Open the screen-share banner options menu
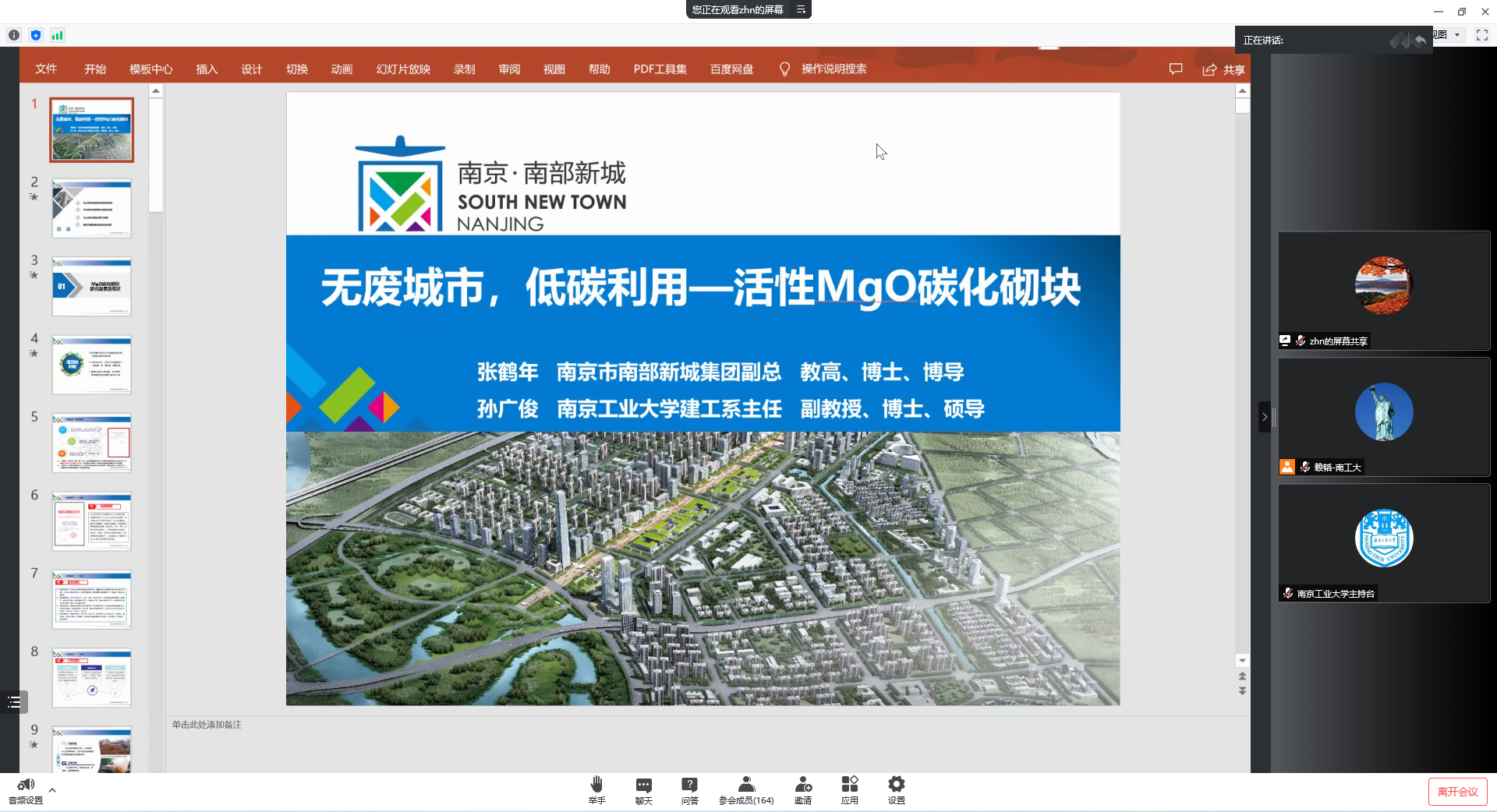 pyautogui.click(x=801, y=9)
